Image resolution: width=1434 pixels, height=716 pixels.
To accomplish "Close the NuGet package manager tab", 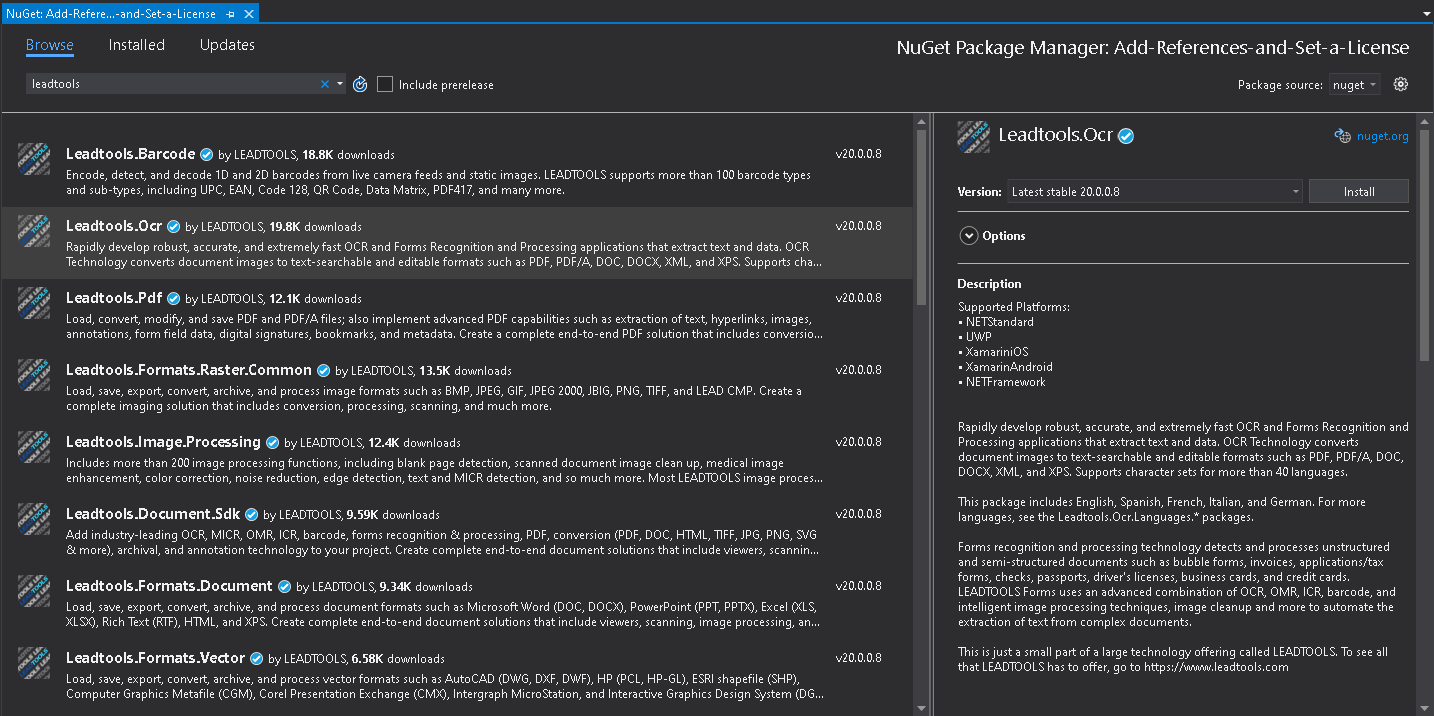I will [x=249, y=14].
